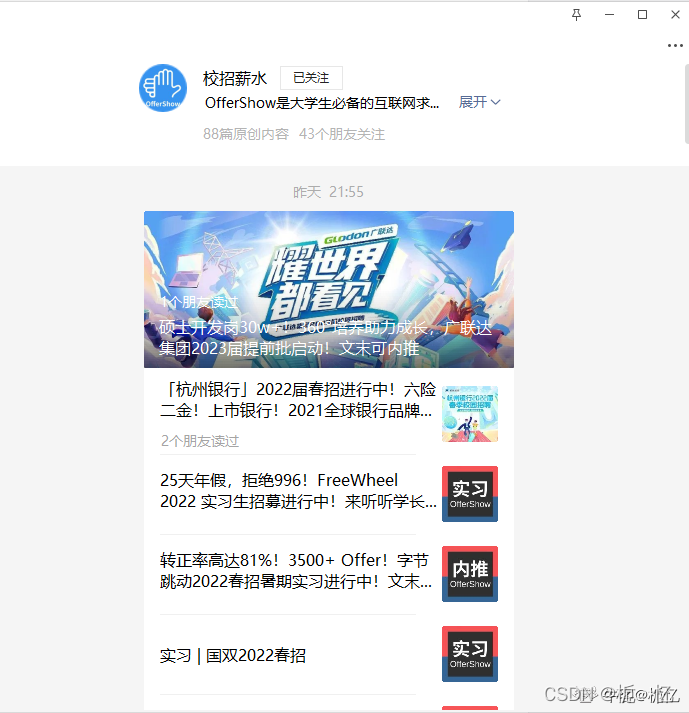The height and width of the screenshot is (713, 689).
Task: Open the 字节跳动2022春招暑期实习 article
Action: [296, 571]
